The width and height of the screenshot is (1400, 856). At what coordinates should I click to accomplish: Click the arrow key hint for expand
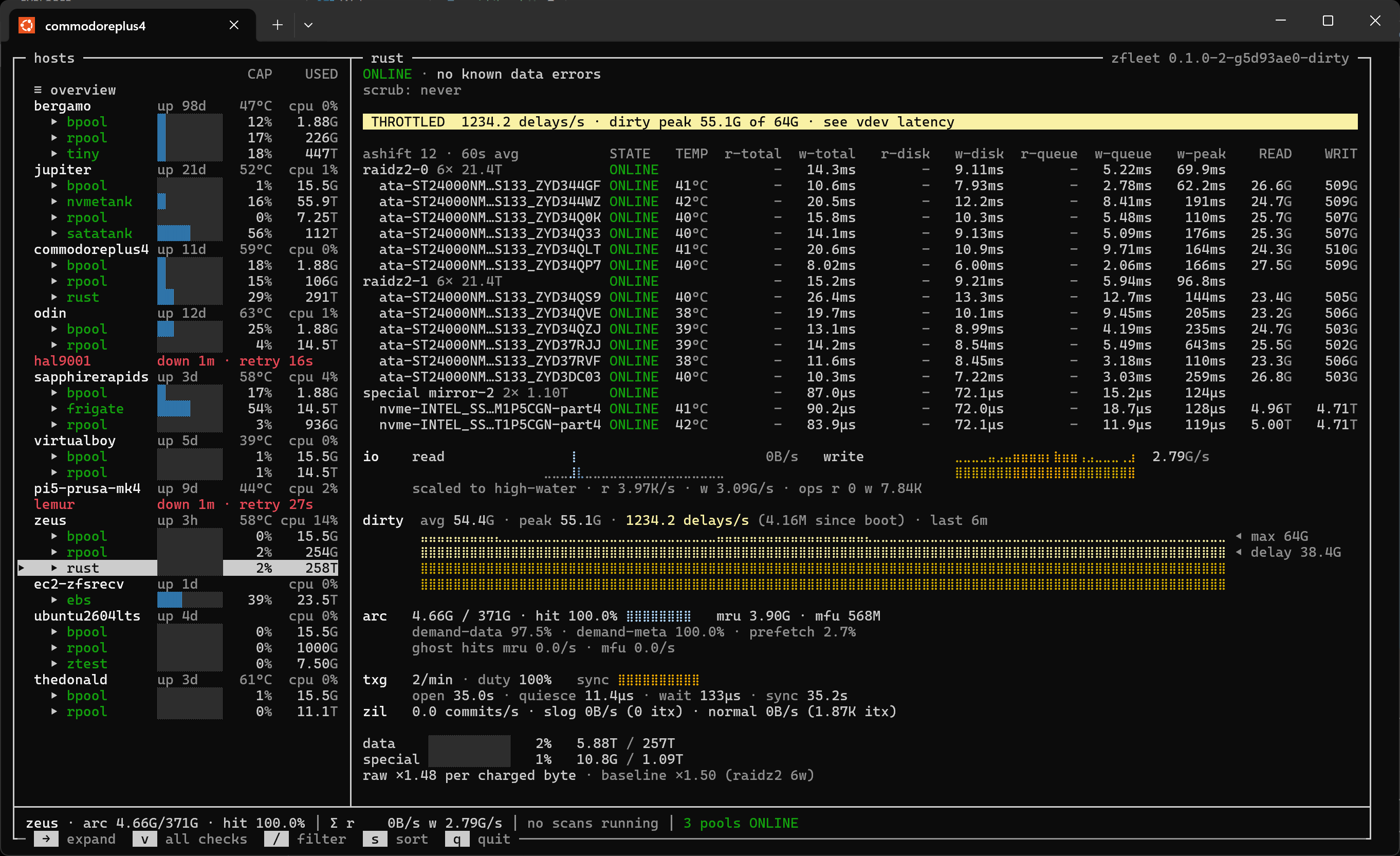(46, 839)
